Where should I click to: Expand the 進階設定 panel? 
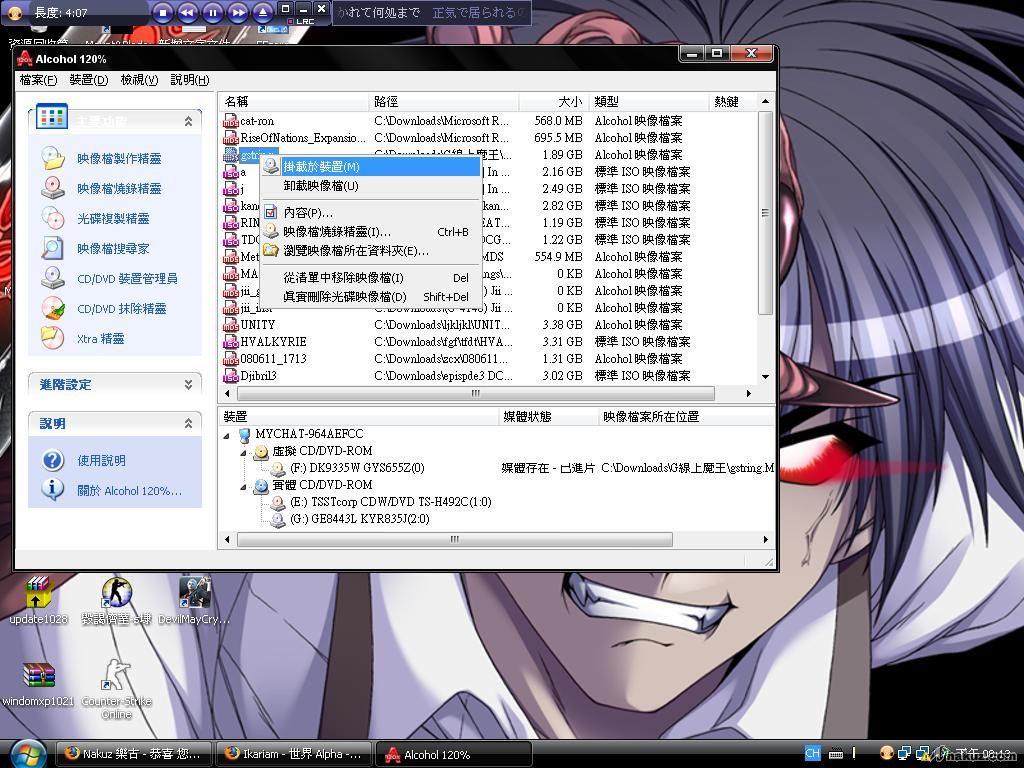(x=188, y=385)
